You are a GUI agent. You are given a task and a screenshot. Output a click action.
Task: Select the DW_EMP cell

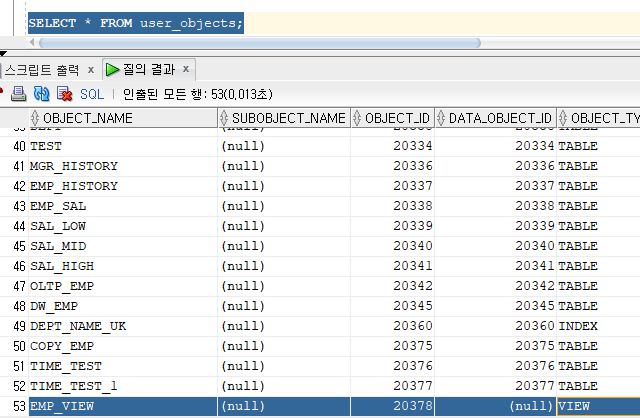pos(123,306)
